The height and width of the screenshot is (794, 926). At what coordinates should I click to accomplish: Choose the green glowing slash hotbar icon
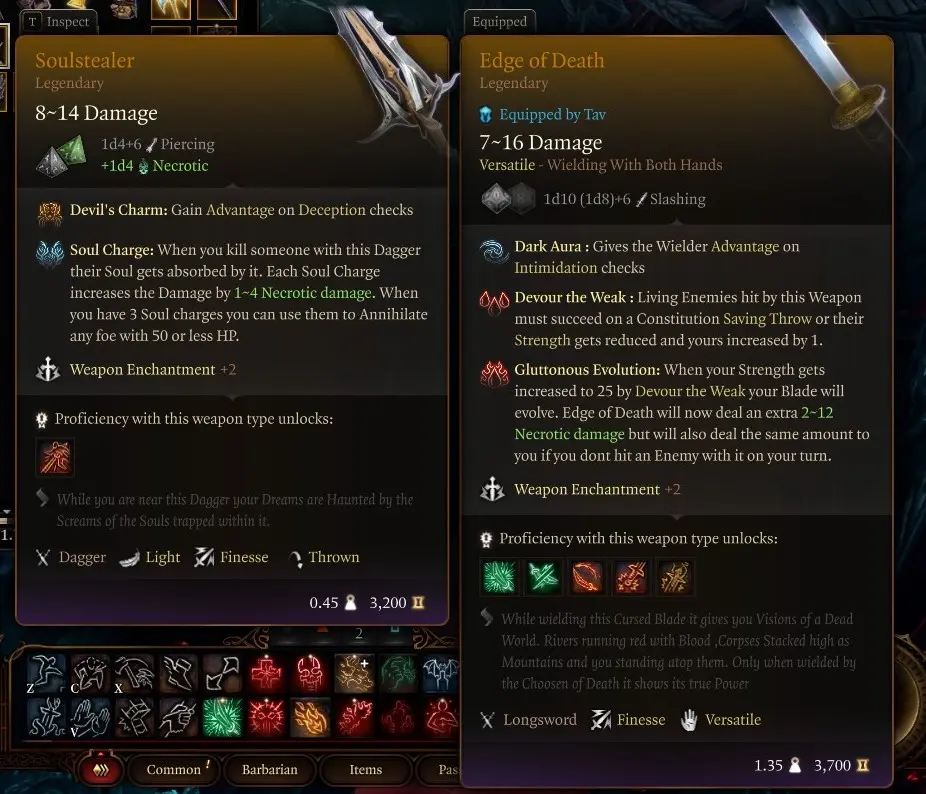pyautogui.click(x=223, y=717)
